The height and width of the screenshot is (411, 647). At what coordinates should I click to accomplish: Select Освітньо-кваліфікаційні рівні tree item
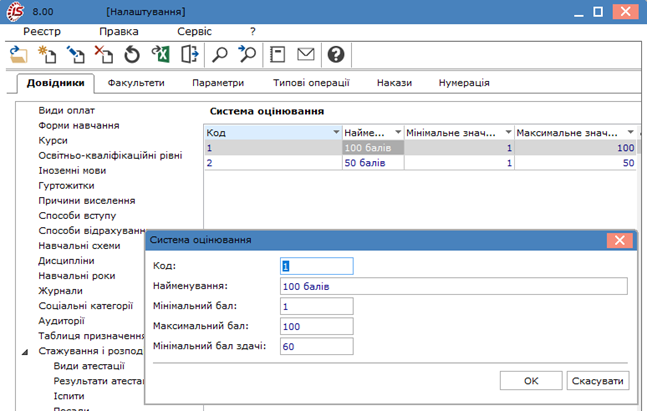click(110, 156)
